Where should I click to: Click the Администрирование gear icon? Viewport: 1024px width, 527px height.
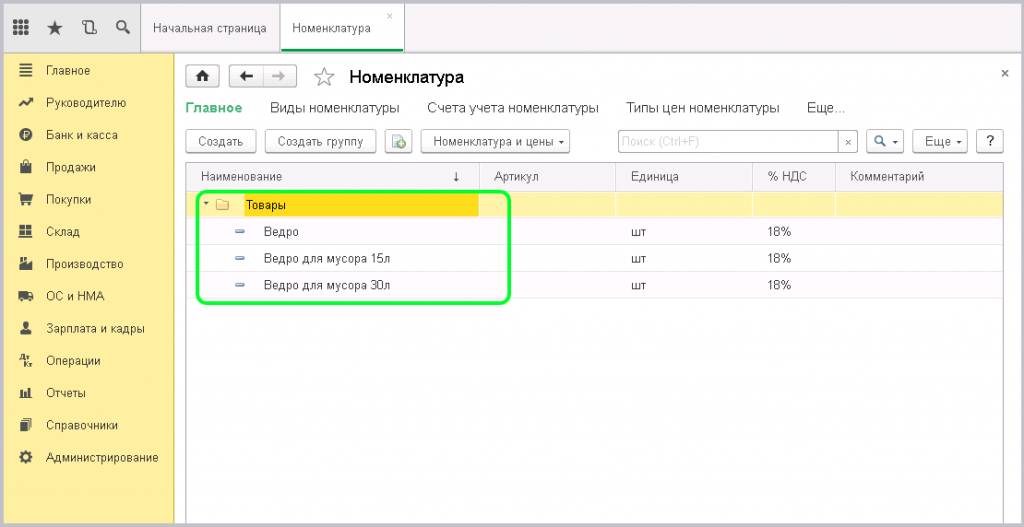tap(25, 457)
